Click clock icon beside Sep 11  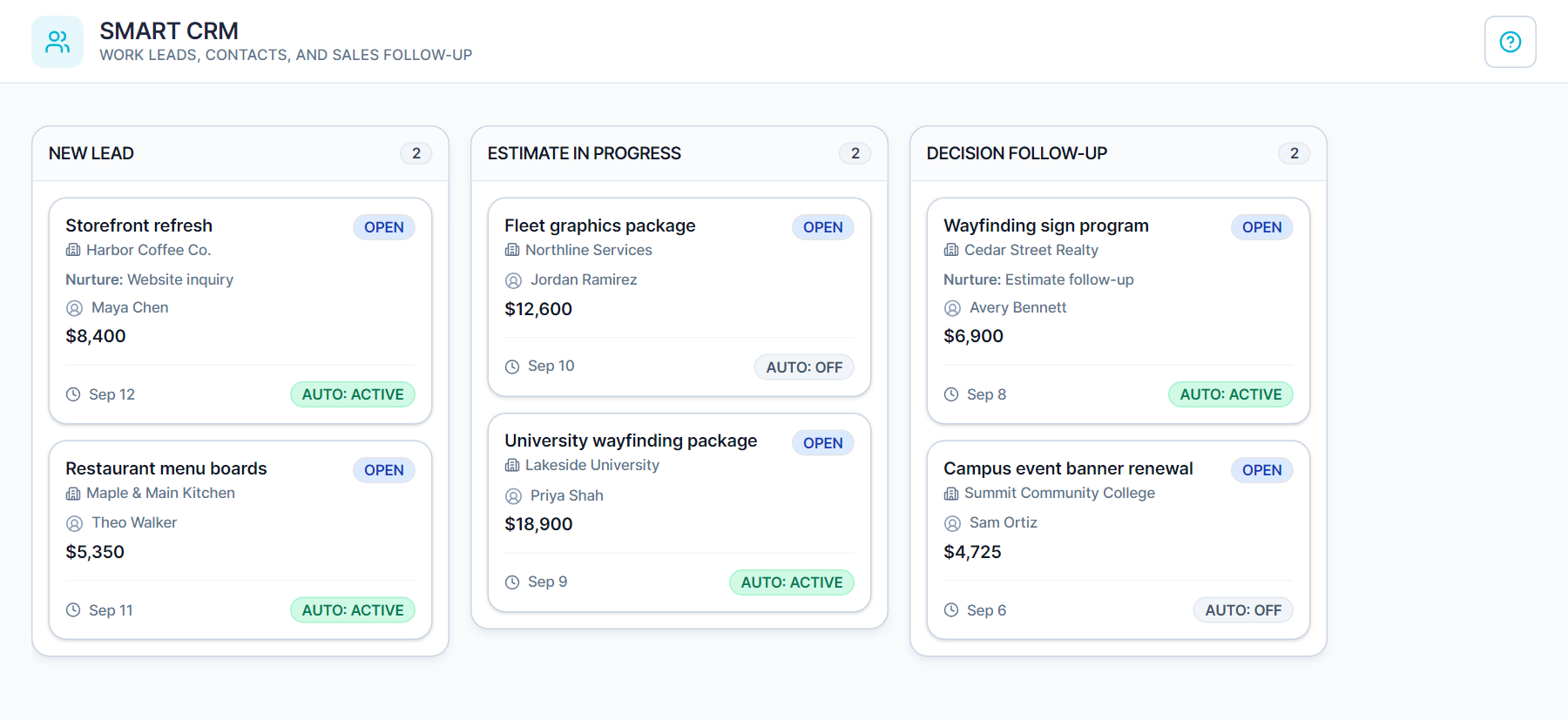pyautogui.click(x=73, y=610)
